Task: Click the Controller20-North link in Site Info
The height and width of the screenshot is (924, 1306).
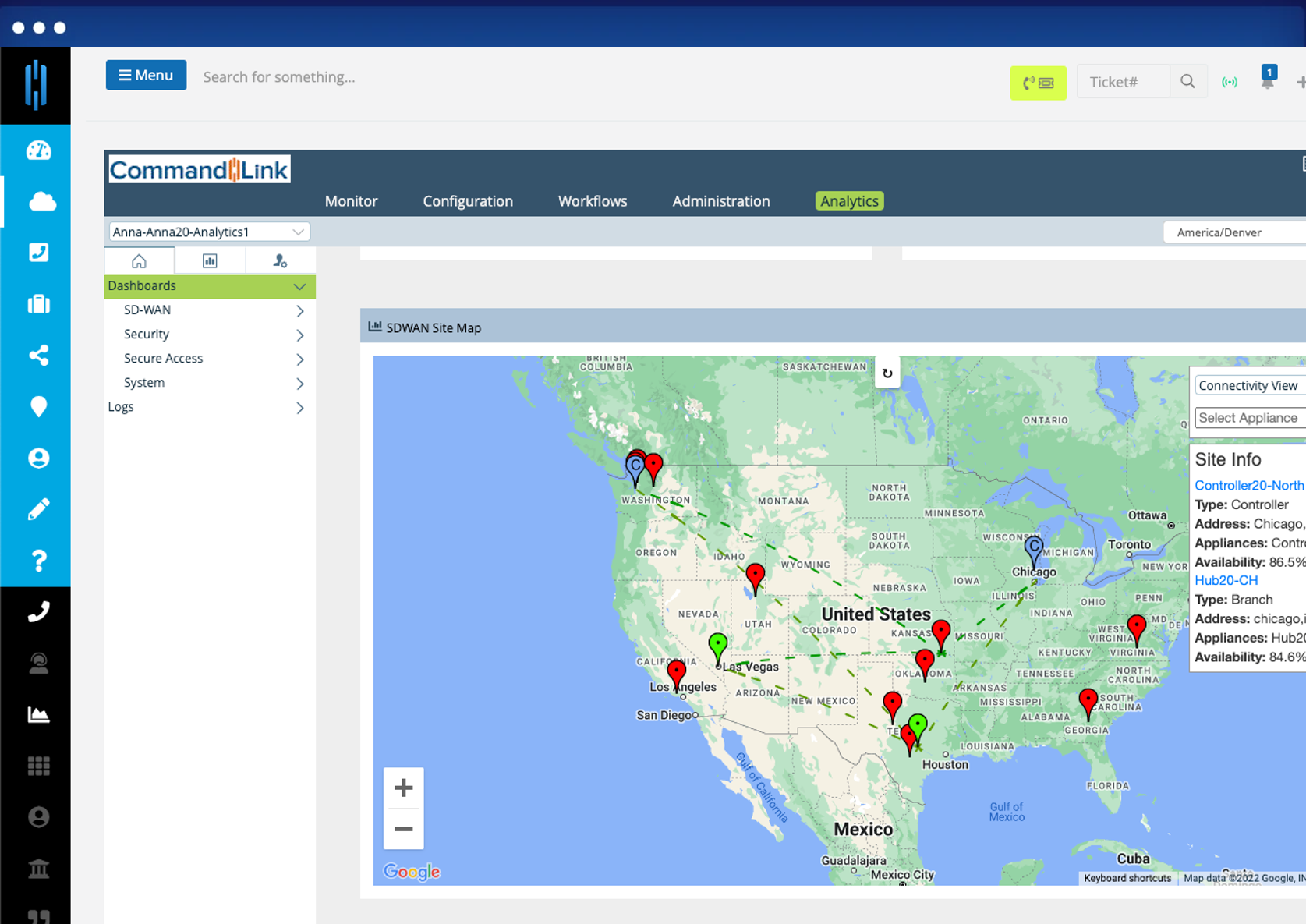Action: 1248,485
